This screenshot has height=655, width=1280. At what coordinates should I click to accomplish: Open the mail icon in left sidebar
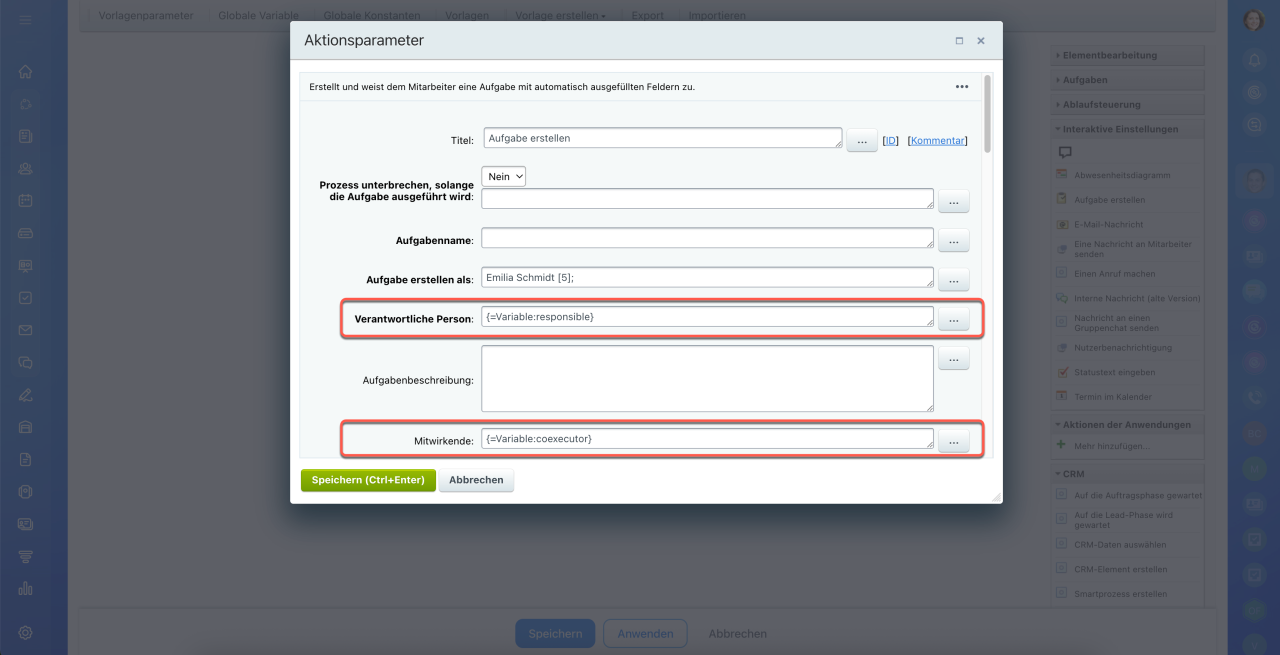click(x=26, y=330)
